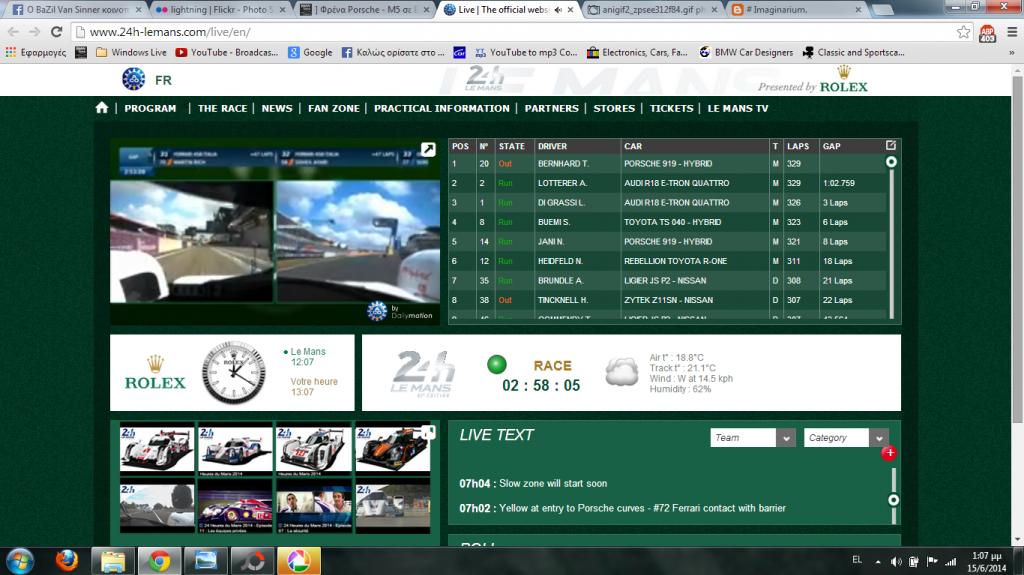Show more bookmarks with the chevron
Viewport: 1024px width, 575px height.
(x=1012, y=52)
